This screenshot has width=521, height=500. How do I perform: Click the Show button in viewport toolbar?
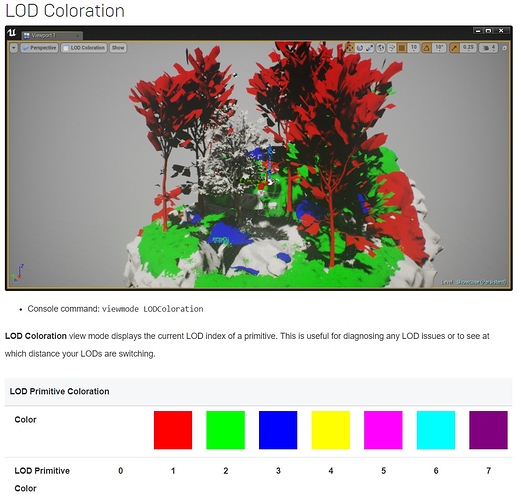coord(118,48)
